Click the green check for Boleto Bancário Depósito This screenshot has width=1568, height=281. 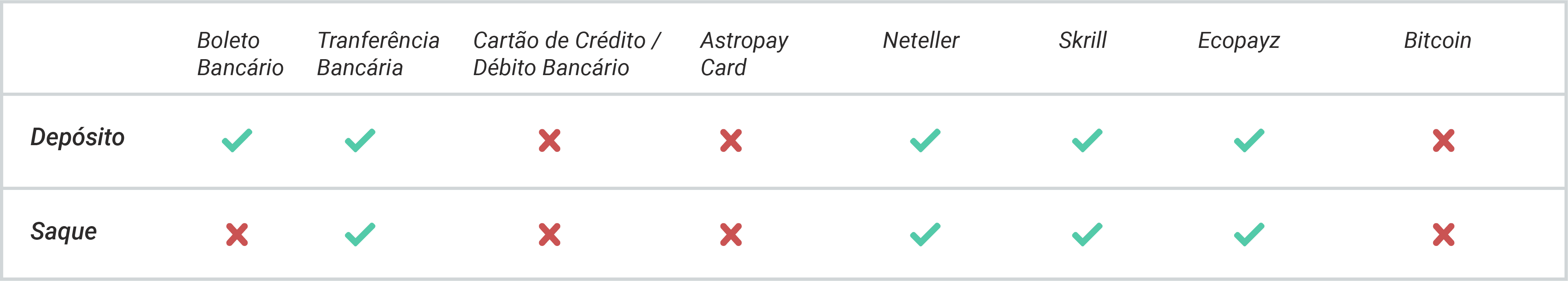pos(237,140)
